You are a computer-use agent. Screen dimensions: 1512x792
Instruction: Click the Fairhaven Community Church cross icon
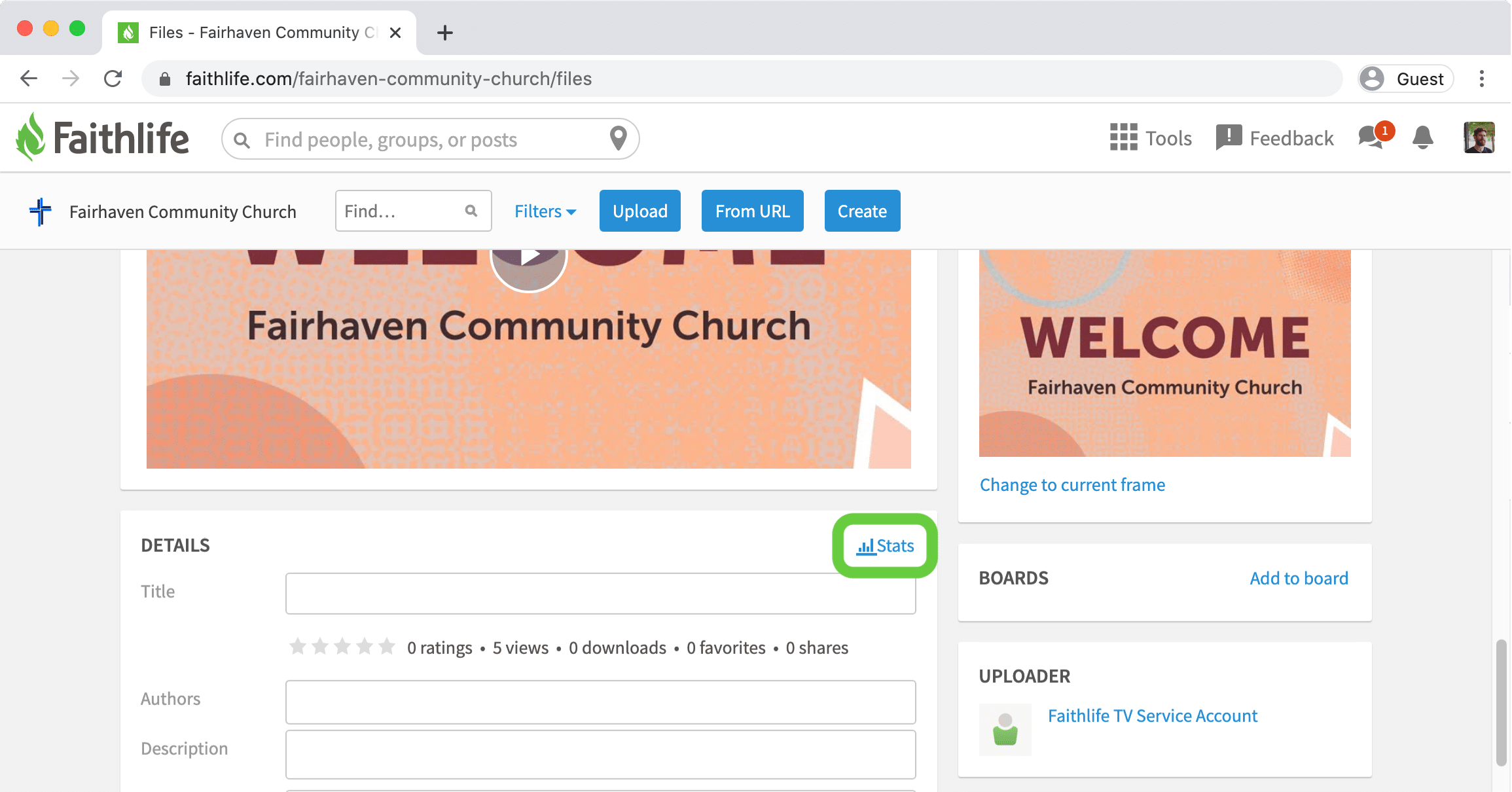tap(41, 211)
